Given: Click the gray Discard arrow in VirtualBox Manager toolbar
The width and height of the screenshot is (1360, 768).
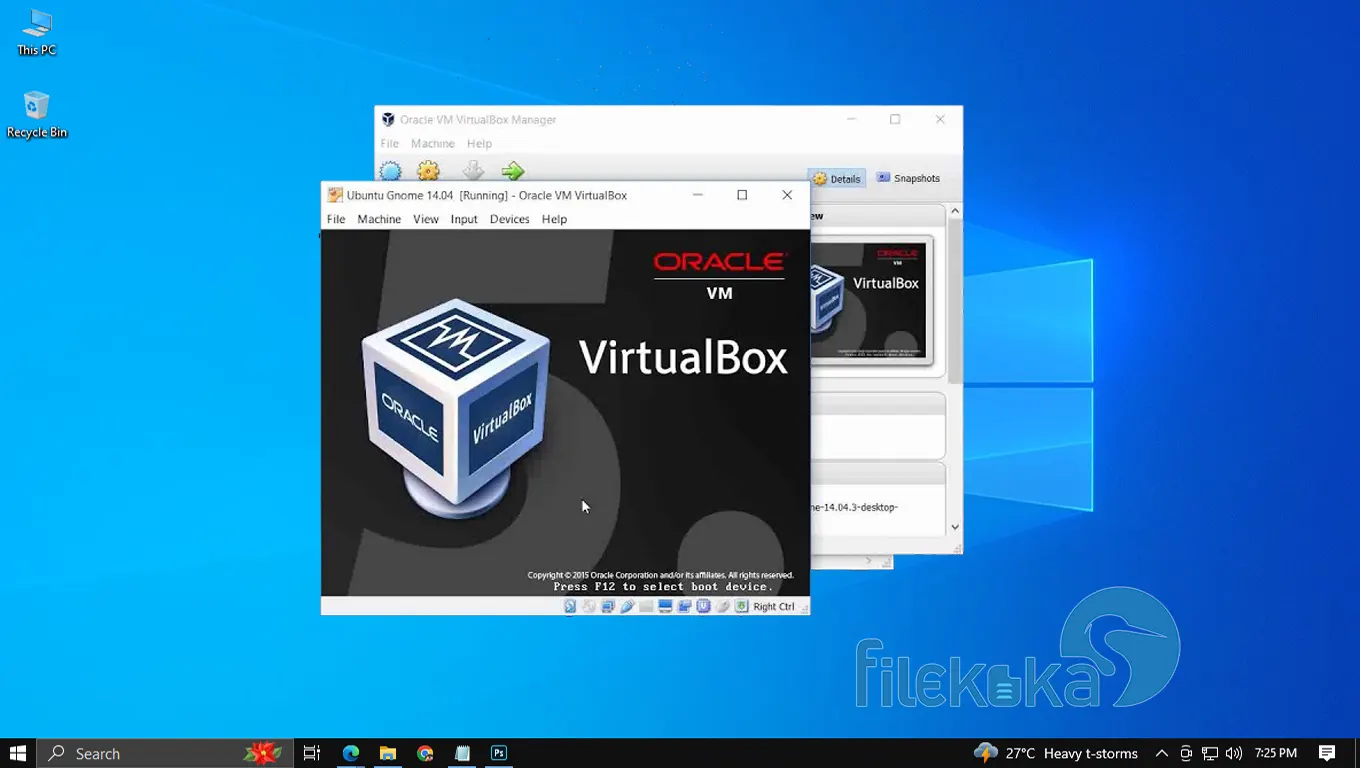Looking at the screenshot, I should (473, 172).
